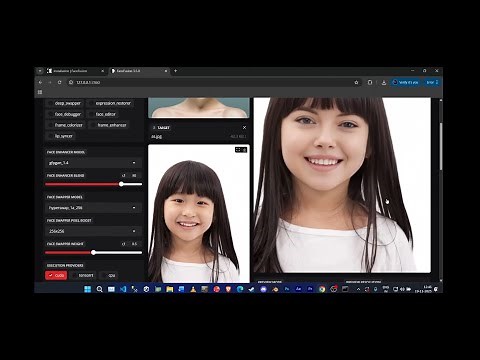This screenshot has height=360, width=480.
Task: Click the source image preview at top
Action: (x=199, y=108)
